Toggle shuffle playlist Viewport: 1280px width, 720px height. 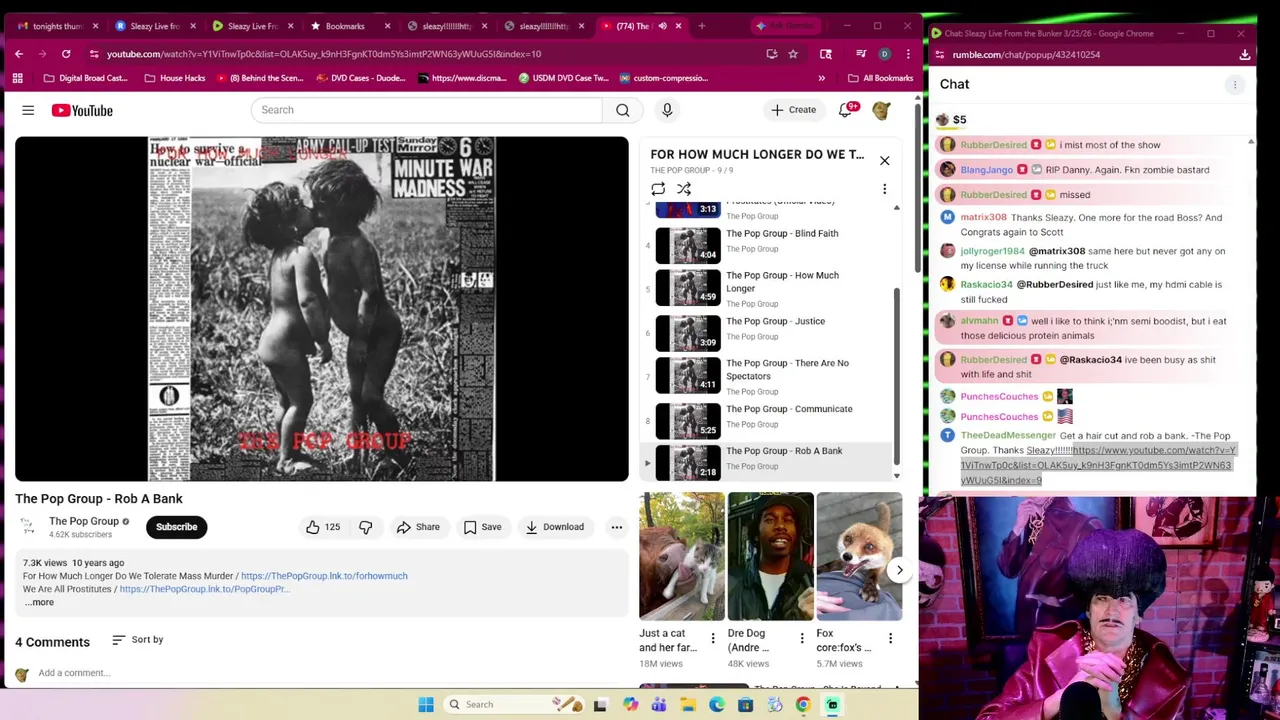click(684, 189)
